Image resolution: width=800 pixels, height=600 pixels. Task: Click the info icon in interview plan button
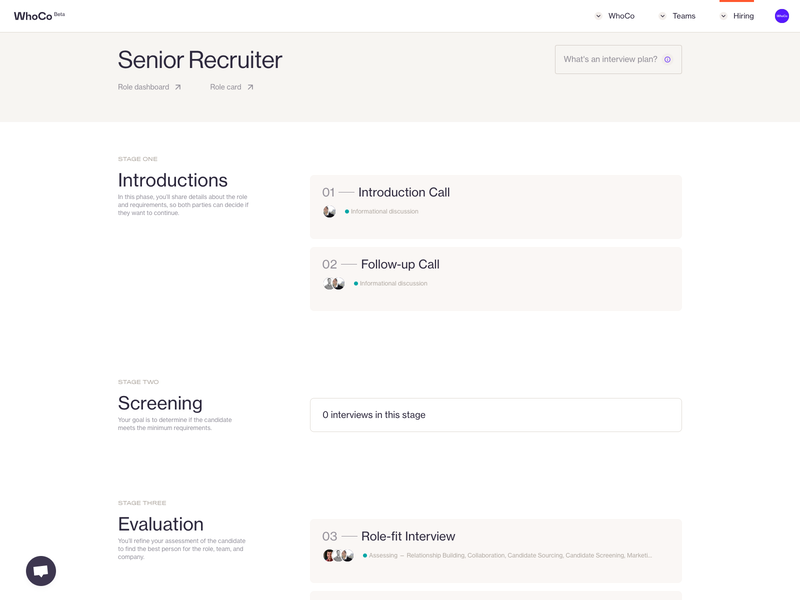pyautogui.click(x=667, y=60)
